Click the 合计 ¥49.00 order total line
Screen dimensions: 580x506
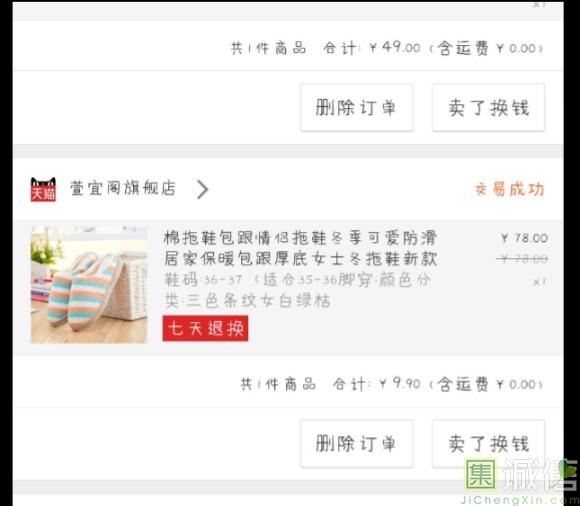(x=387, y=48)
